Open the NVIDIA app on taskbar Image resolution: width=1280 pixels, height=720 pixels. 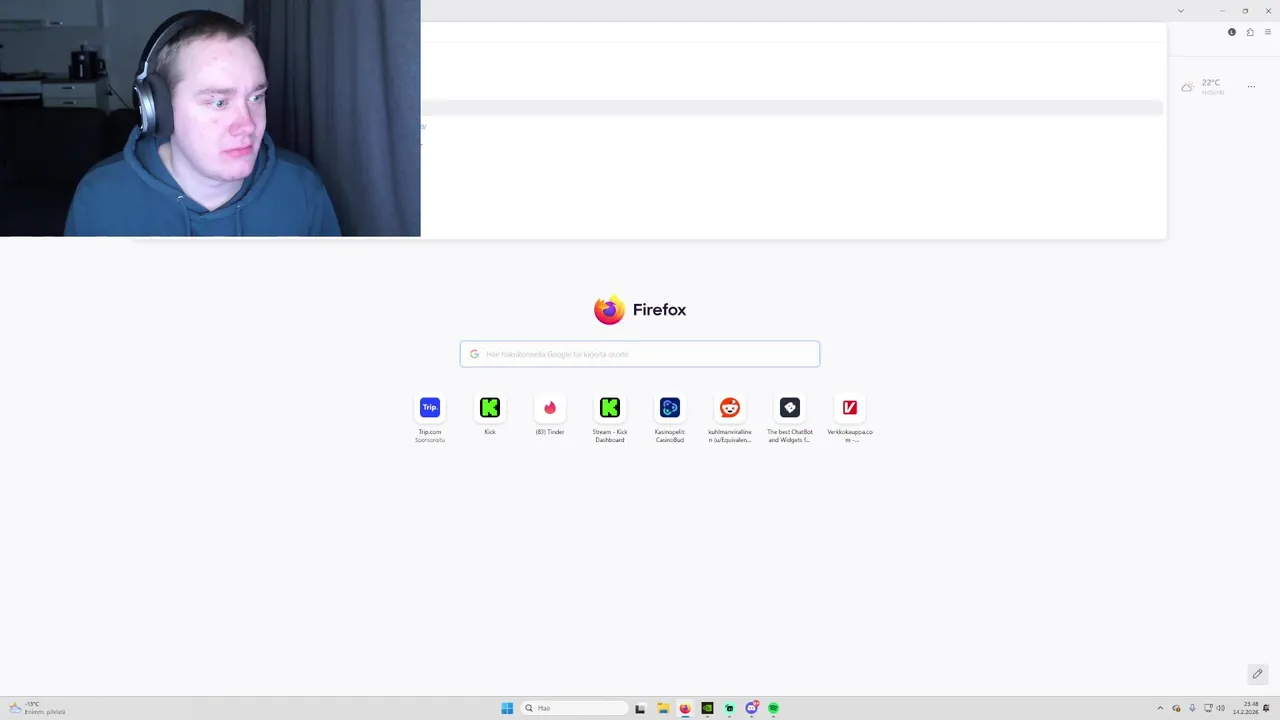(707, 708)
